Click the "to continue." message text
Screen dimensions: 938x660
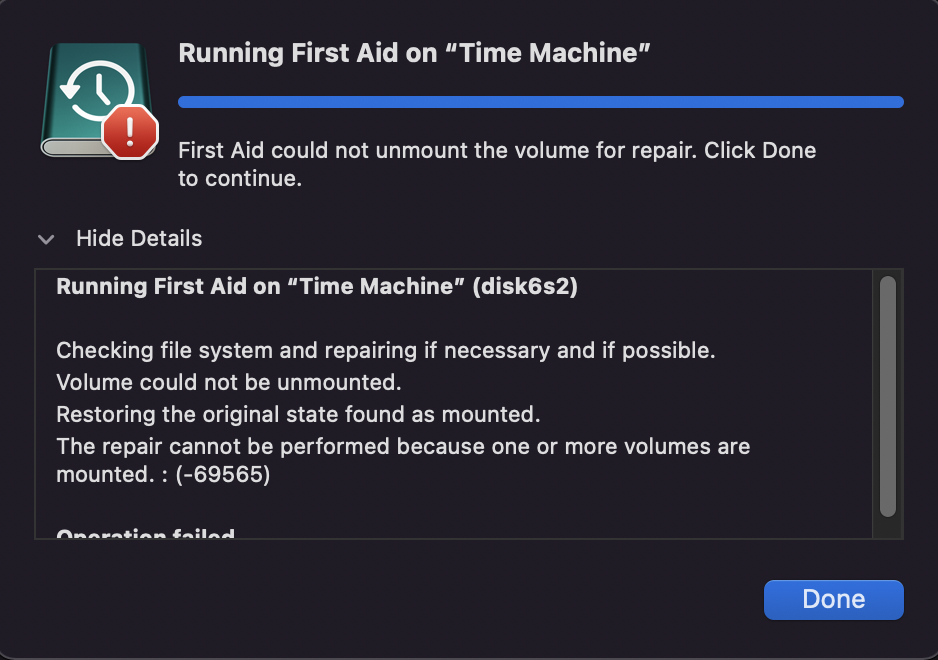[x=240, y=180]
